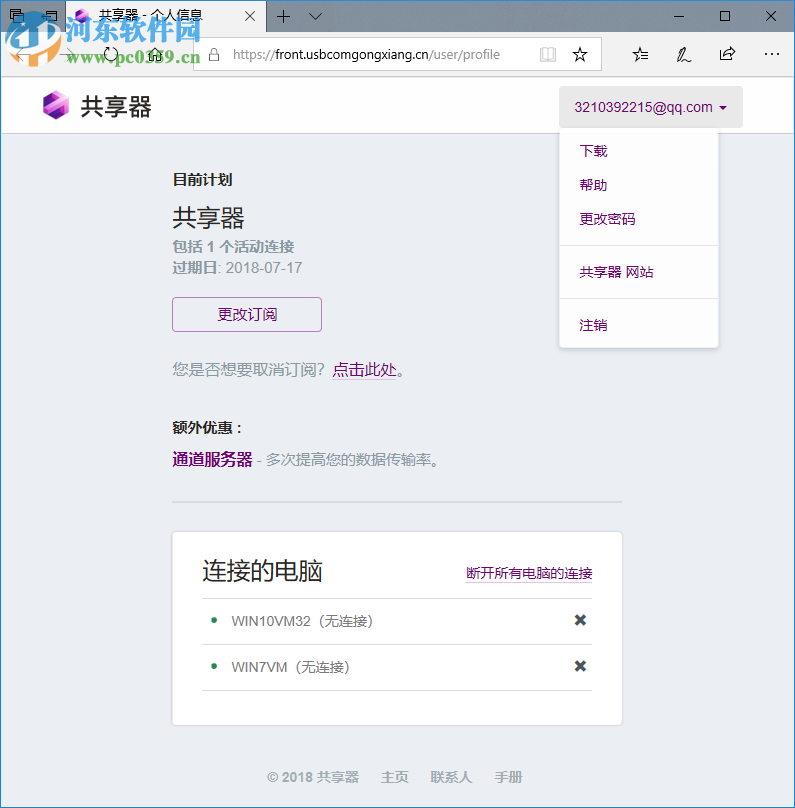
Task: Select the WIN7VM（无连接）row text
Action: (x=291, y=667)
